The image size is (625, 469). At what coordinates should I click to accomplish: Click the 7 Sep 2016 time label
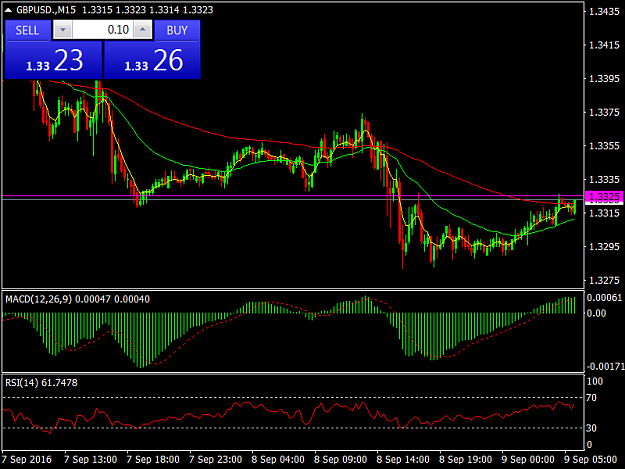click(x=27, y=459)
